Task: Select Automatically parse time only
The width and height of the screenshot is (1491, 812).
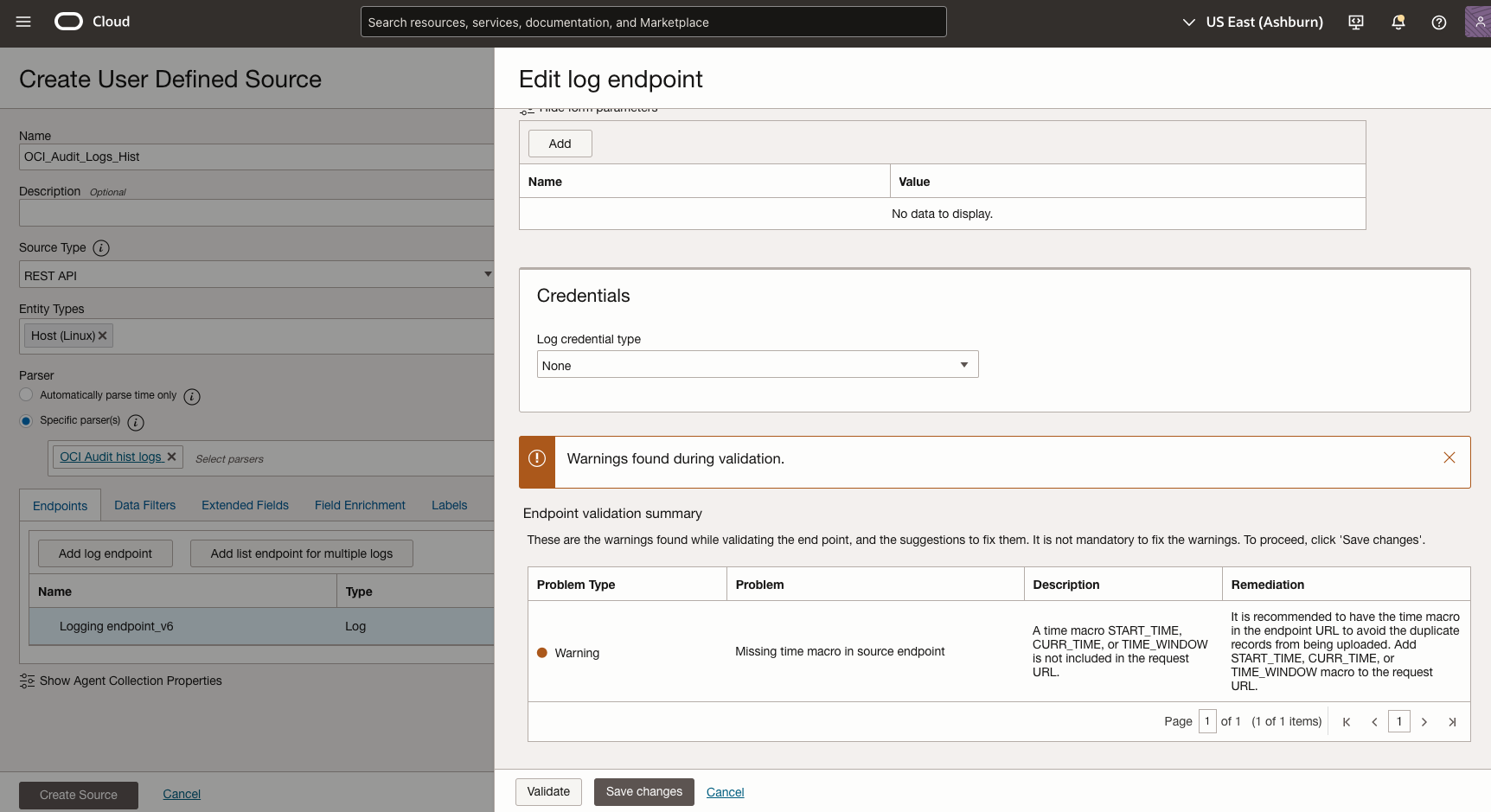Action: (26, 394)
